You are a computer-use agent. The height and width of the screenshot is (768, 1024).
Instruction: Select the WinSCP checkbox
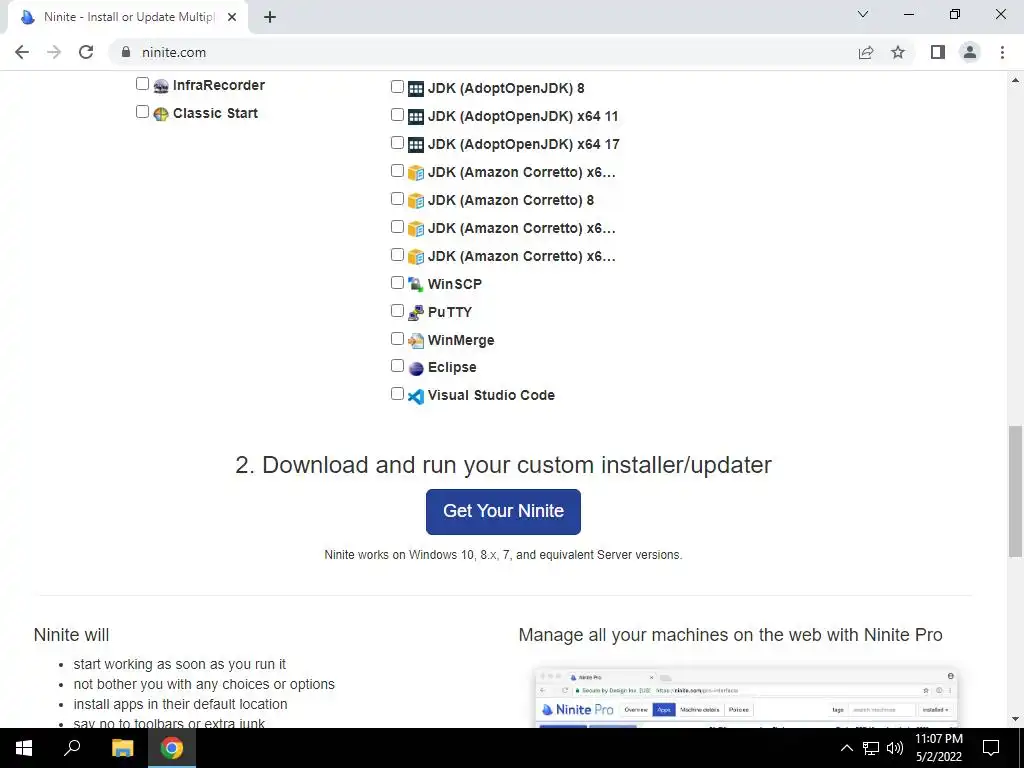397,283
